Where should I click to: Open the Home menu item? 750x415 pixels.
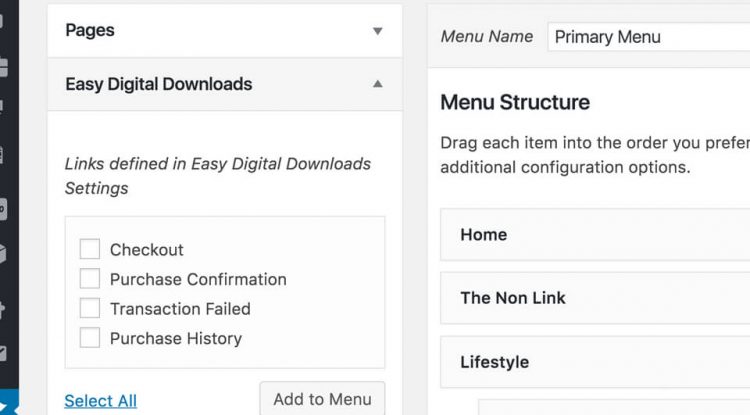click(595, 235)
